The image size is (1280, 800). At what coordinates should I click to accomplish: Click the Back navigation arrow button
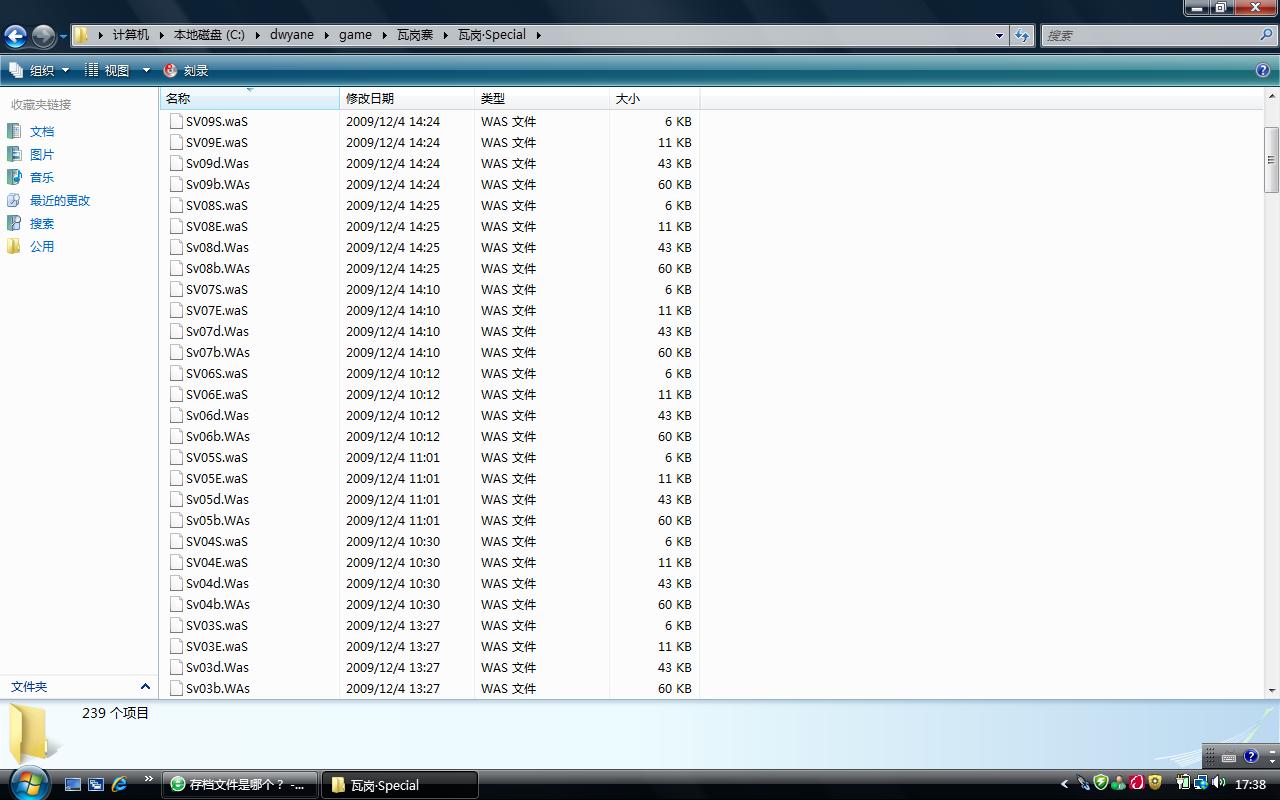pyautogui.click(x=15, y=36)
